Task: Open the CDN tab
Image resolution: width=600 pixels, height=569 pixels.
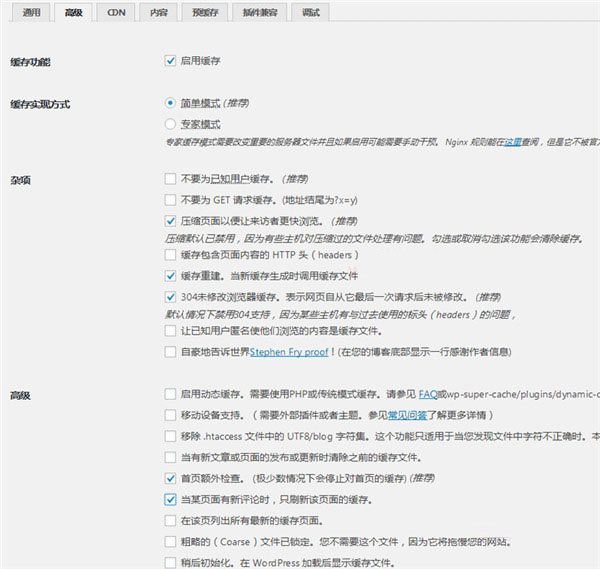Action: [116, 13]
